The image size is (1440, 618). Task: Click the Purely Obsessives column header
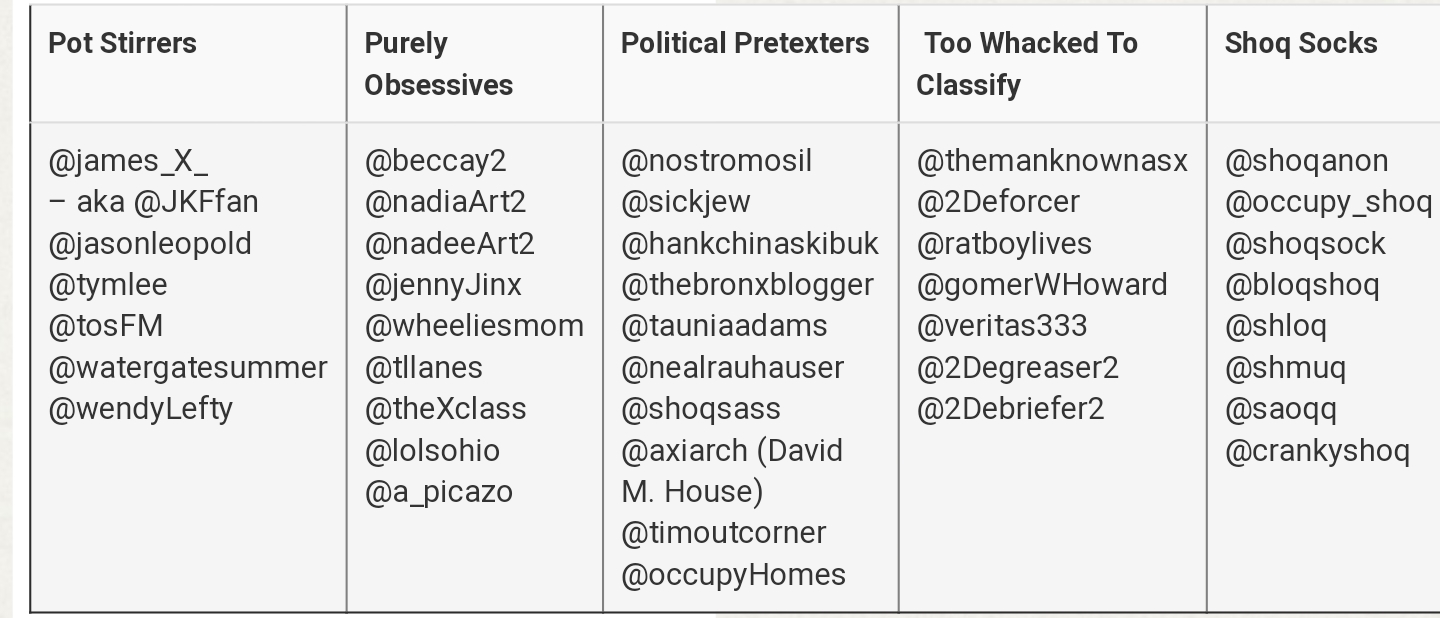(439, 64)
